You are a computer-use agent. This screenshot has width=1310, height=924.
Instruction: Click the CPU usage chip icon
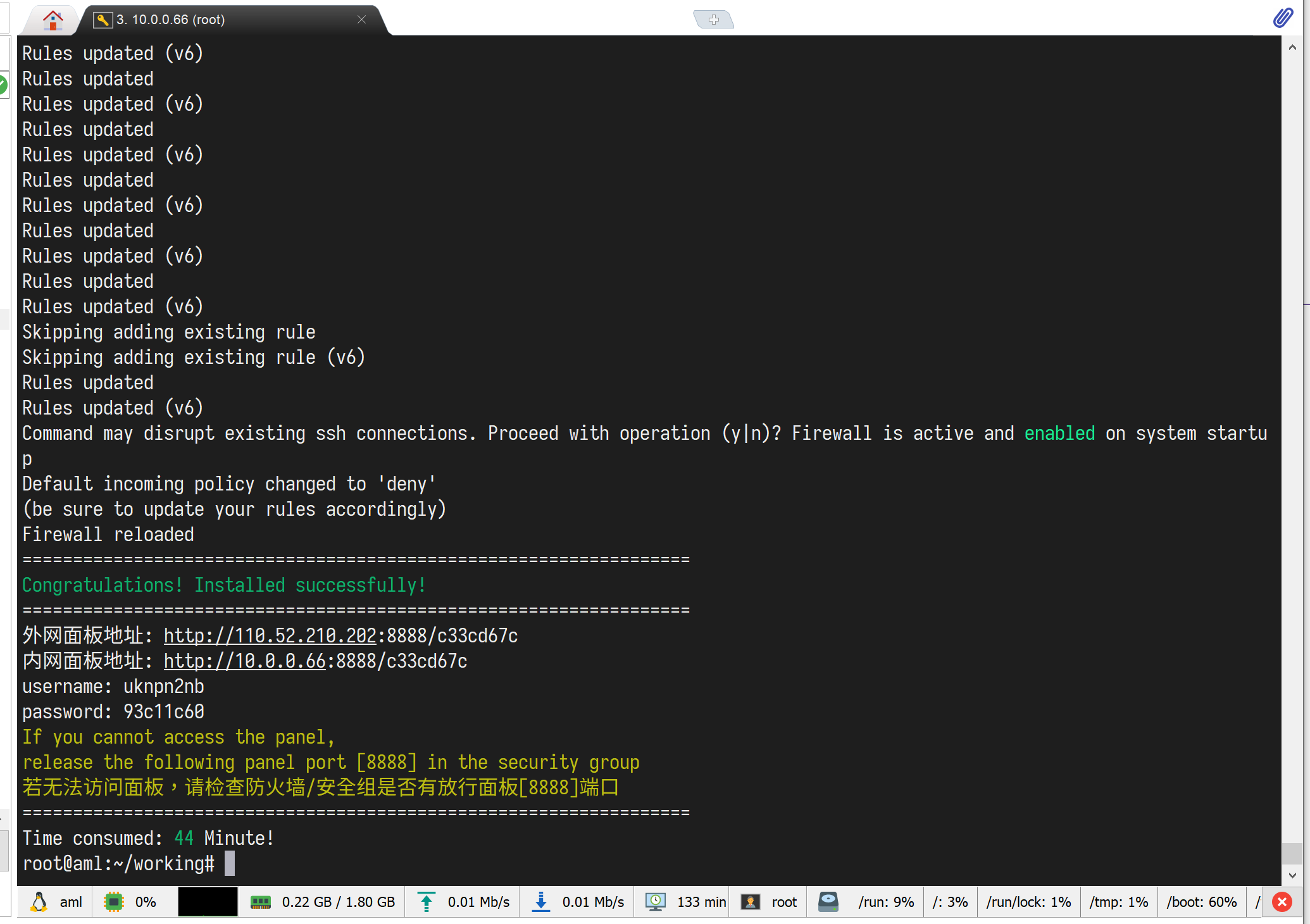click(x=114, y=902)
